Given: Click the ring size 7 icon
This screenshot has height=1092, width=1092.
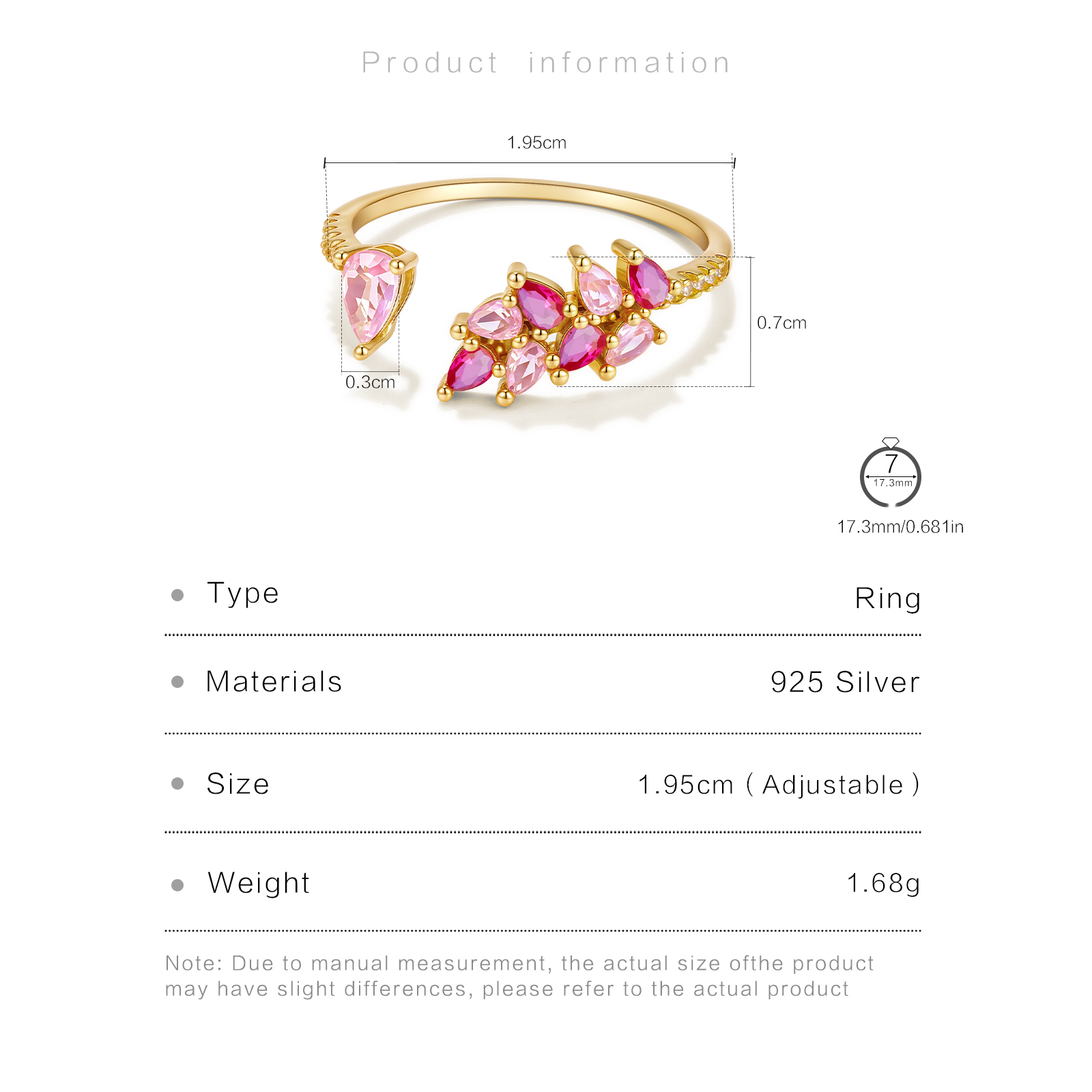Looking at the screenshot, I should (890, 476).
